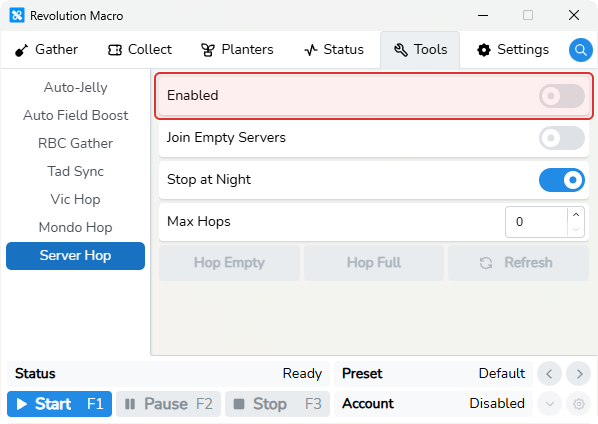Switch to the Status tab
The width and height of the screenshot is (598, 424).
tap(334, 50)
